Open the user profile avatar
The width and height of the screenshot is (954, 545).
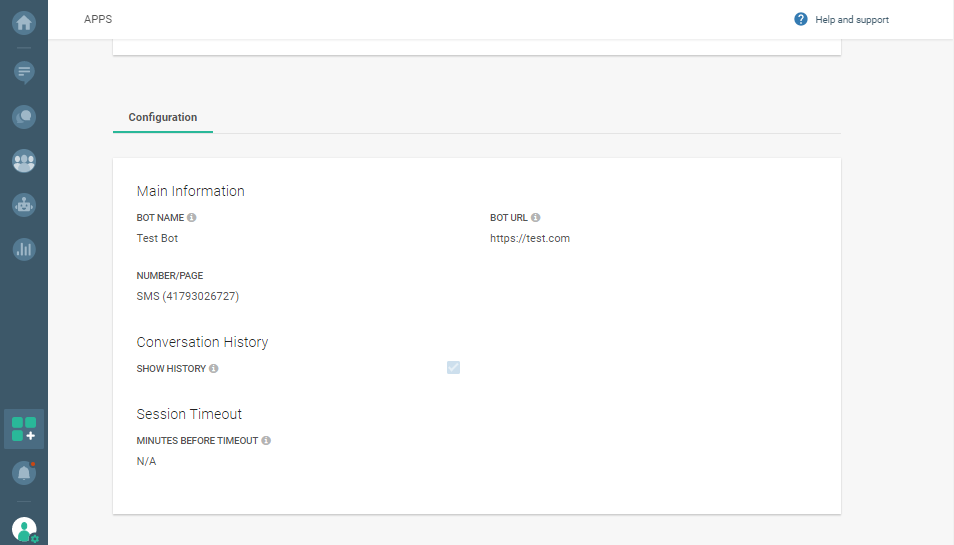pyautogui.click(x=24, y=529)
